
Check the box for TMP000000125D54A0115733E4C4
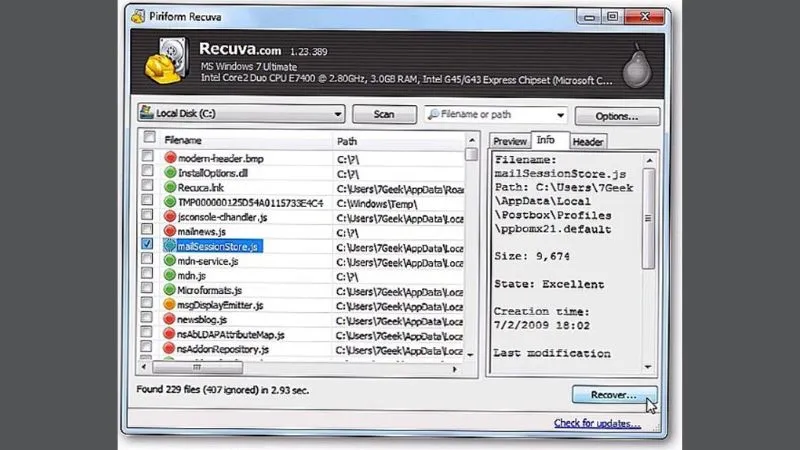coord(147,200)
